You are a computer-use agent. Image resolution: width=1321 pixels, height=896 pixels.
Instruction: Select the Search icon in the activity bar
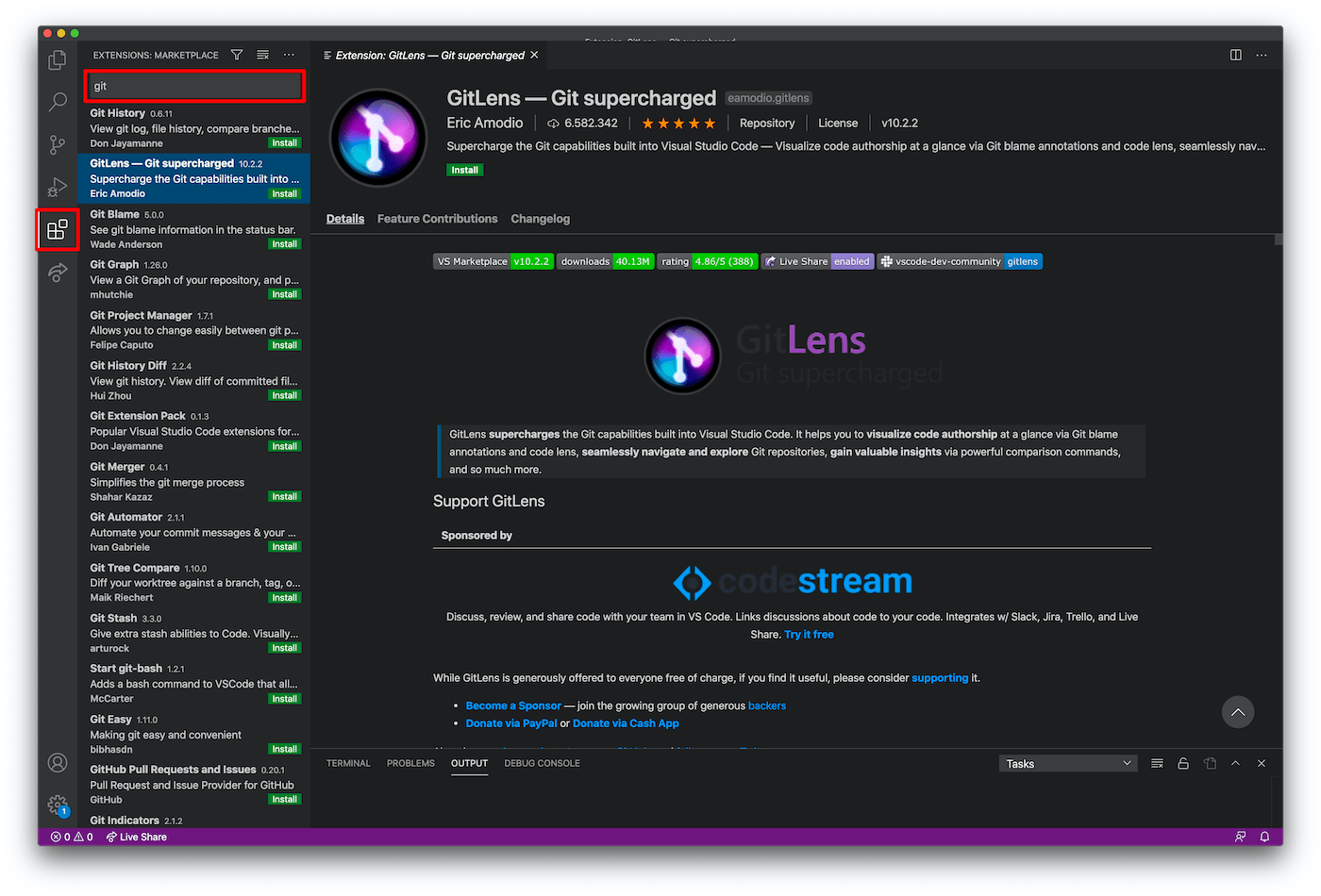(x=57, y=102)
